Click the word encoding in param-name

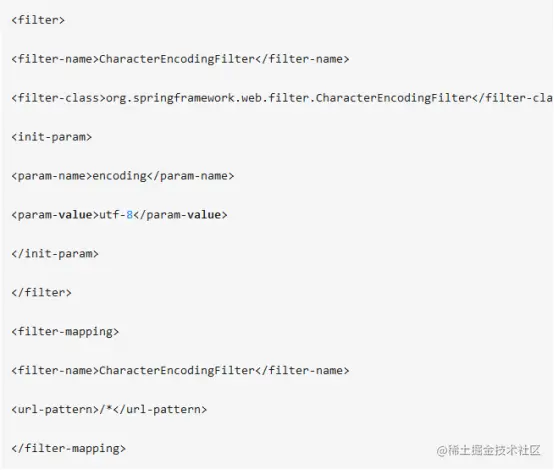click(119, 176)
